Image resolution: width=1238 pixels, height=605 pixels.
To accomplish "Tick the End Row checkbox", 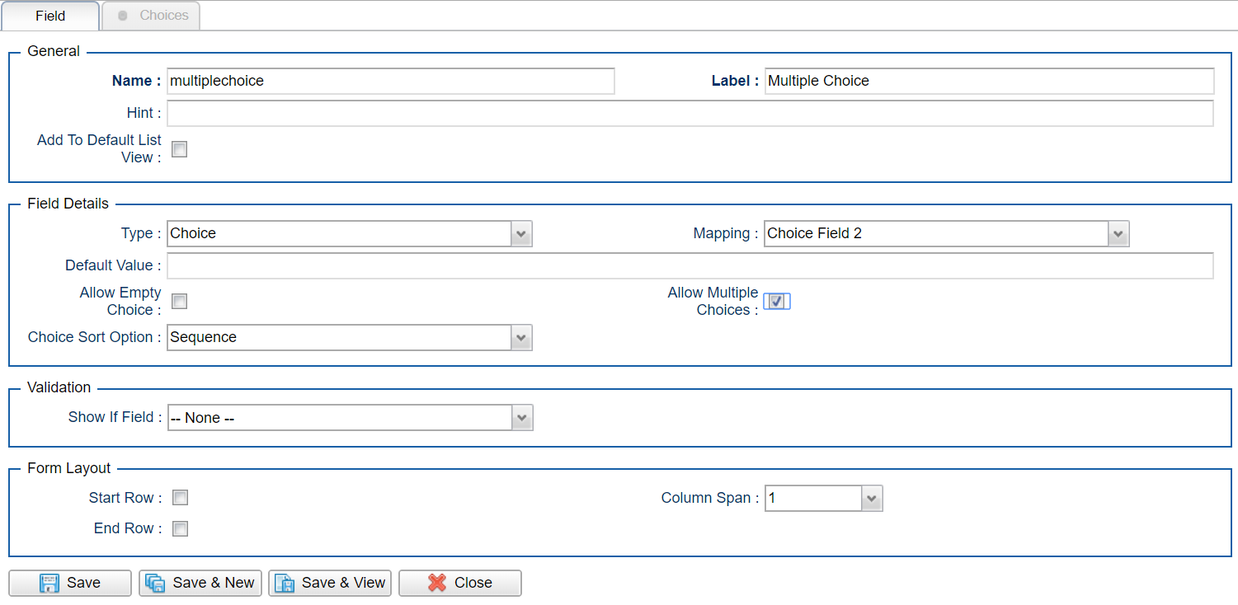I will [x=180, y=529].
